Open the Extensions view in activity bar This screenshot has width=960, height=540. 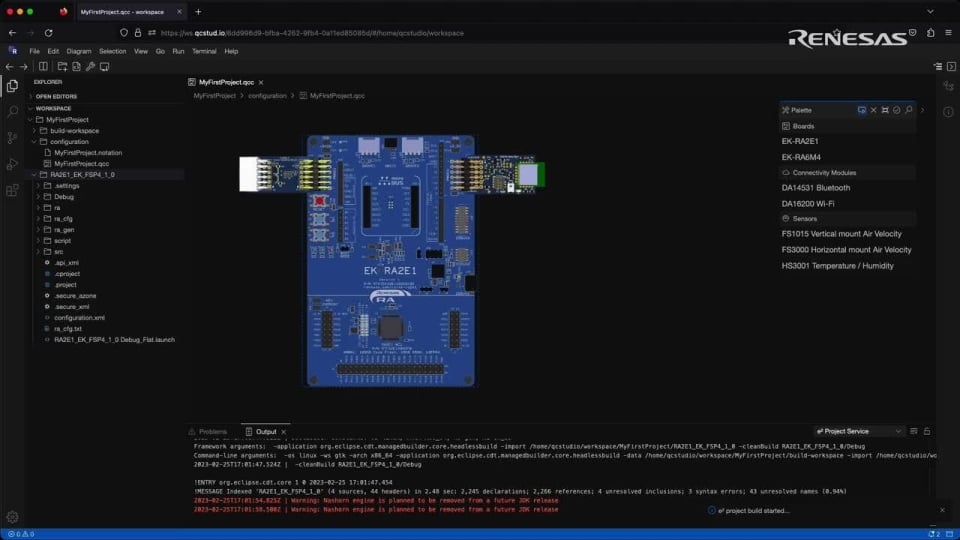pos(12,190)
